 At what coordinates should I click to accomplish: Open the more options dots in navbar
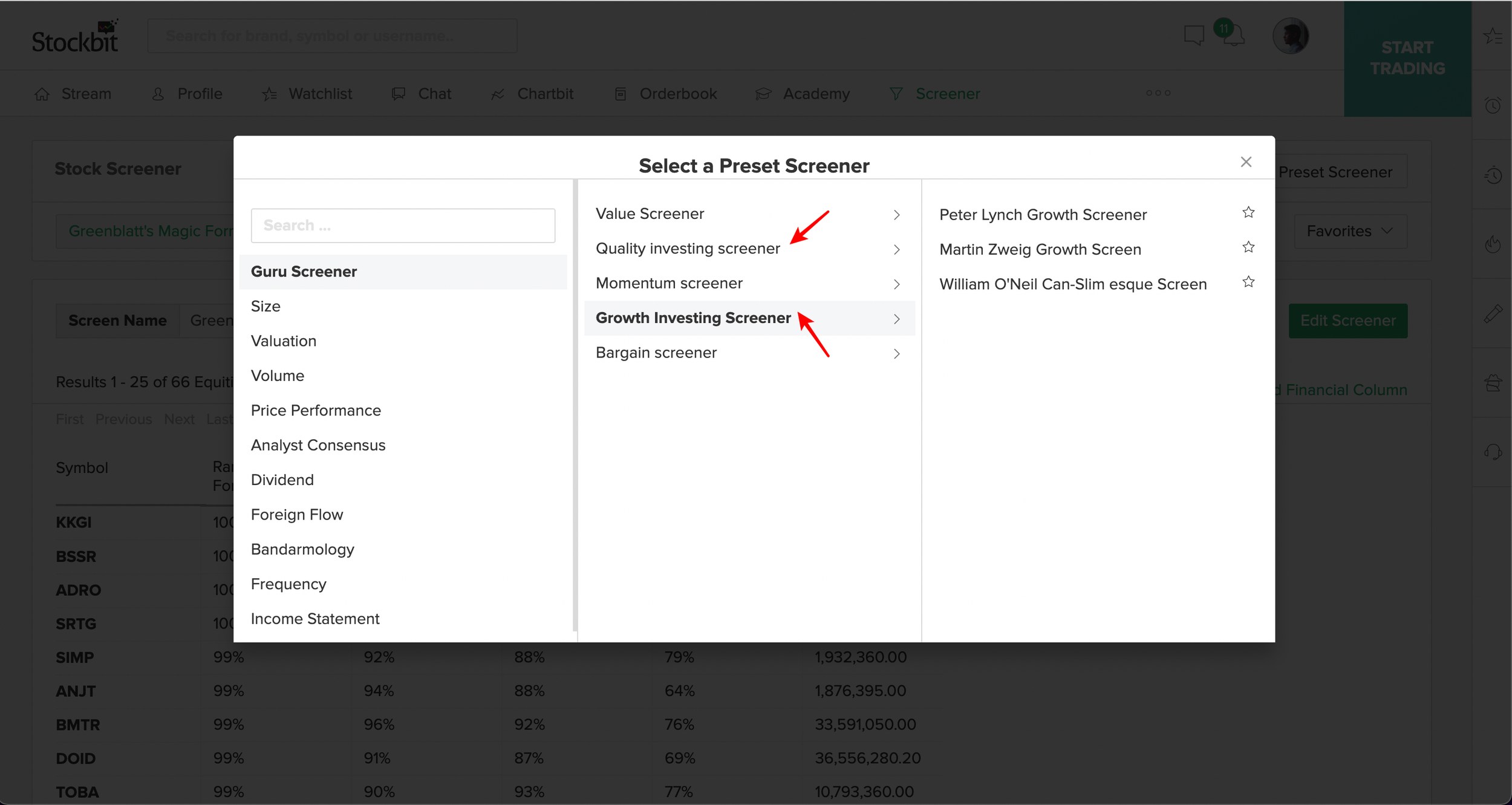pyautogui.click(x=1158, y=93)
